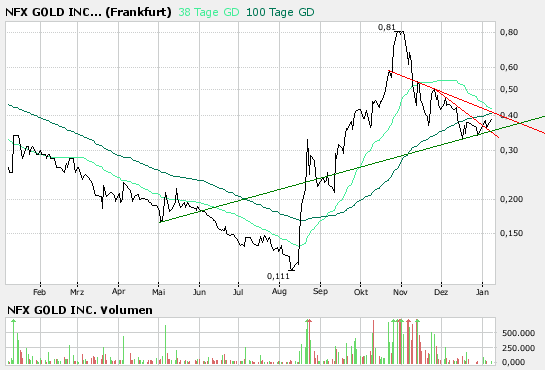
Task: Click the "Mrz" month label
Action: click(77, 292)
